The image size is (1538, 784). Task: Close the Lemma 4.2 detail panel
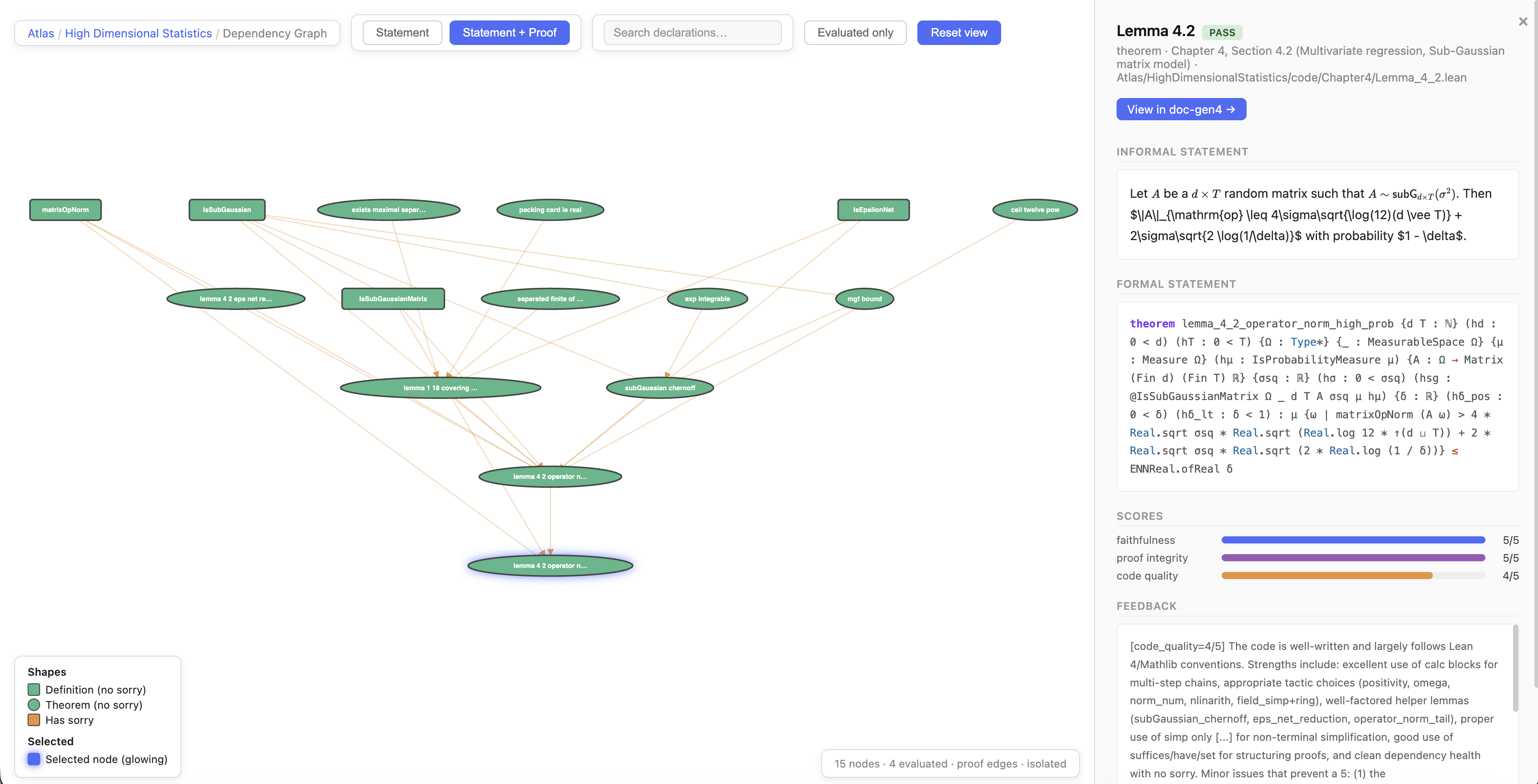click(x=1523, y=21)
